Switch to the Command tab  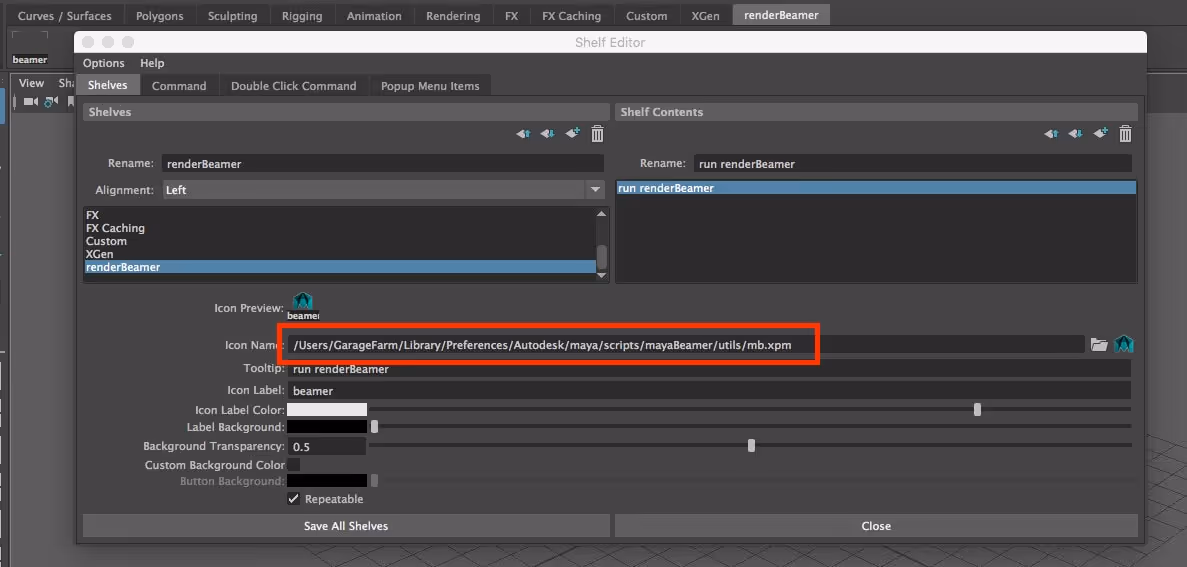(179, 86)
